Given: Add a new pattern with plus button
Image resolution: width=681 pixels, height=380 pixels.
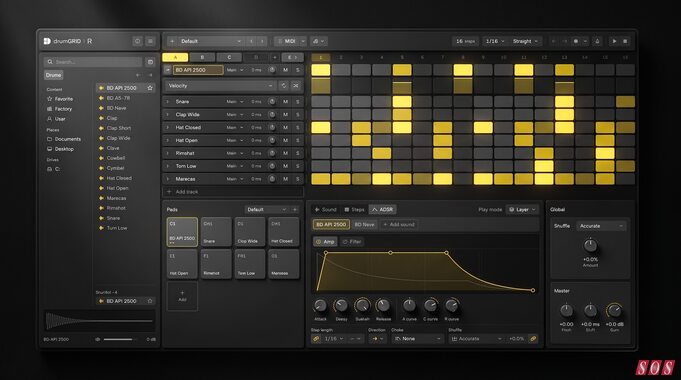Looking at the screenshot, I should coord(274,57).
